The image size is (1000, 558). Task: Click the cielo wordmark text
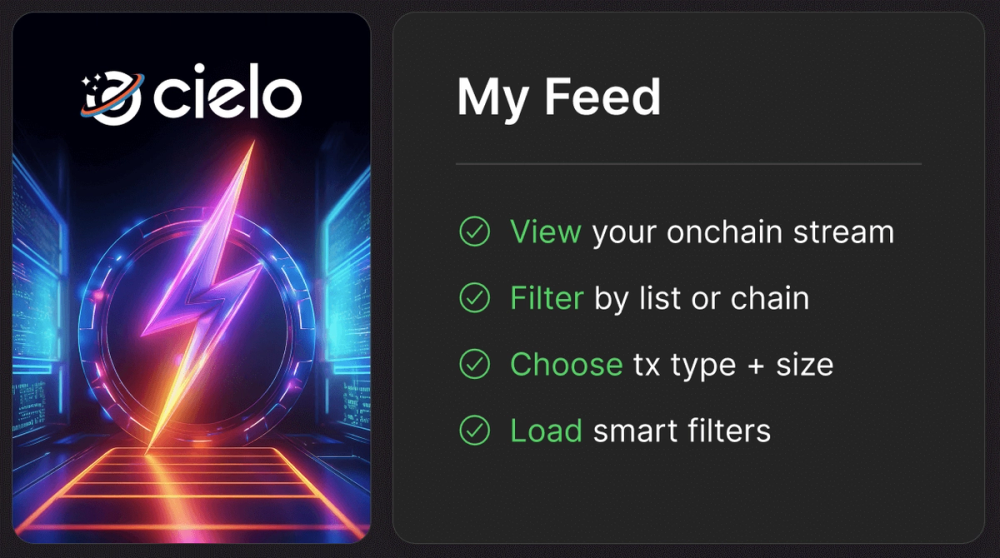pyautogui.click(x=227, y=91)
